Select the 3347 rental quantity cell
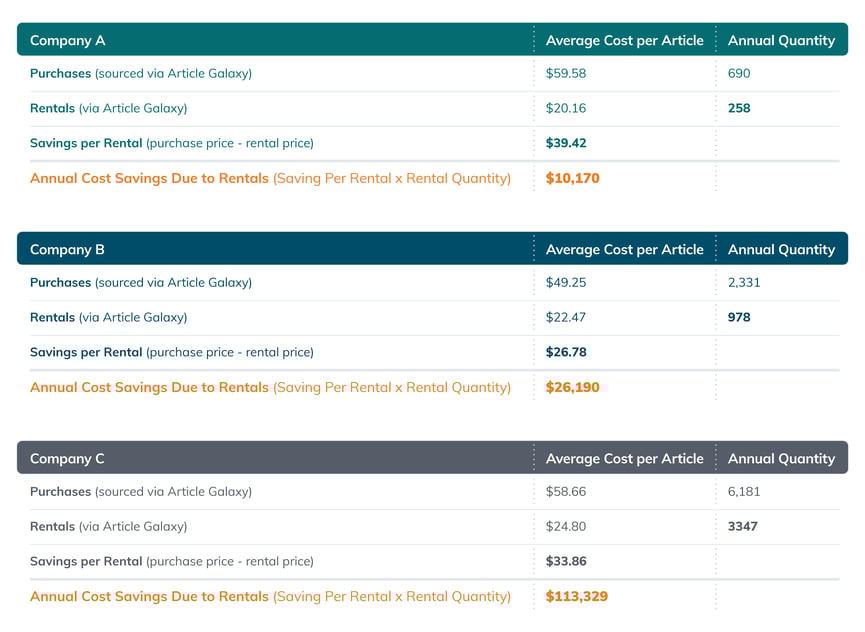The width and height of the screenshot is (865, 632). point(742,526)
